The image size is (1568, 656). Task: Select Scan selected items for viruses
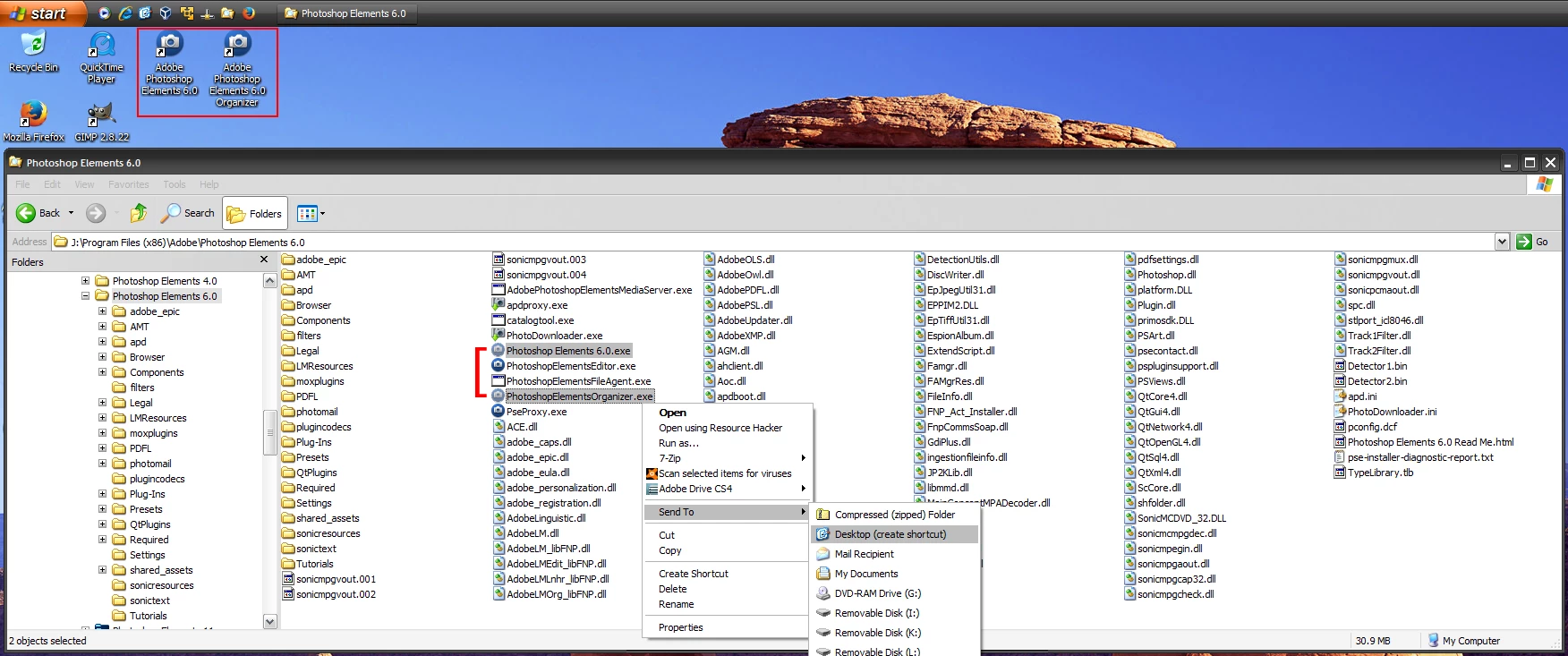click(x=727, y=473)
